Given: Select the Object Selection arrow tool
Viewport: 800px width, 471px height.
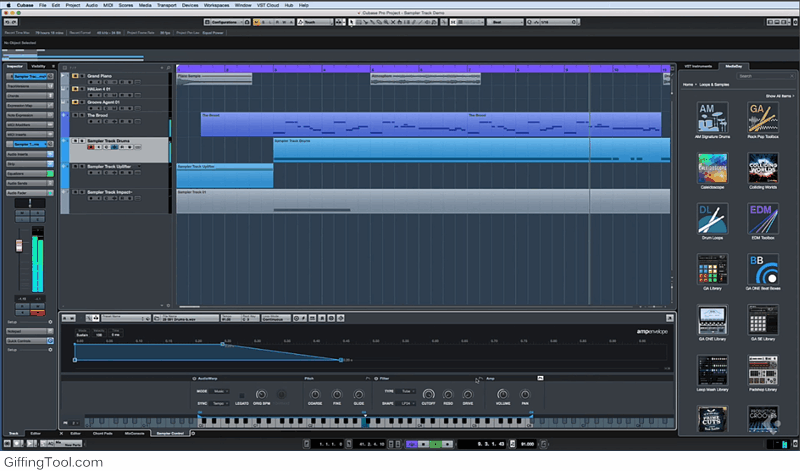Looking at the screenshot, I should (352, 22).
